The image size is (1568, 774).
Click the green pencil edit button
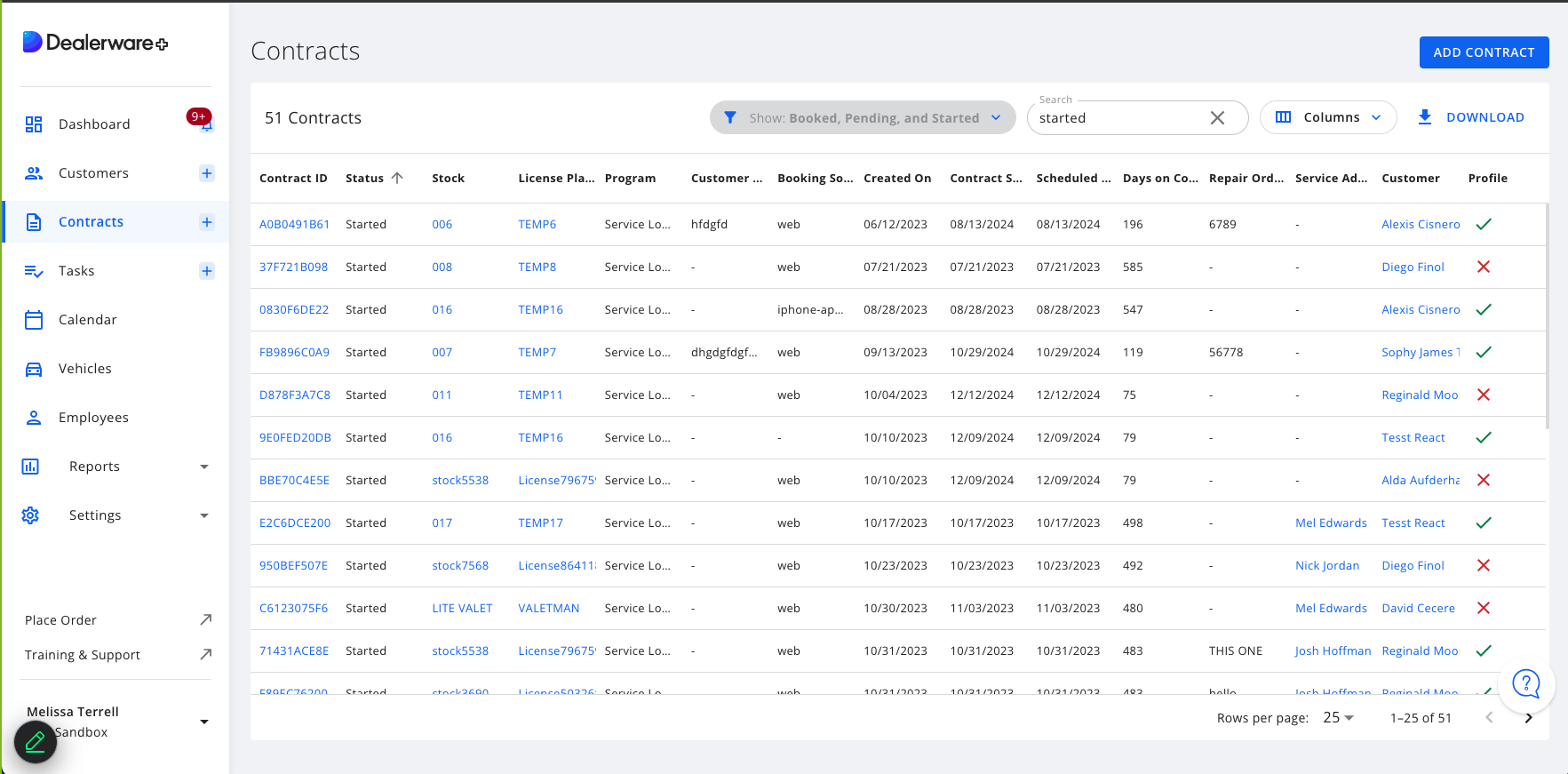(x=36, y=742)
